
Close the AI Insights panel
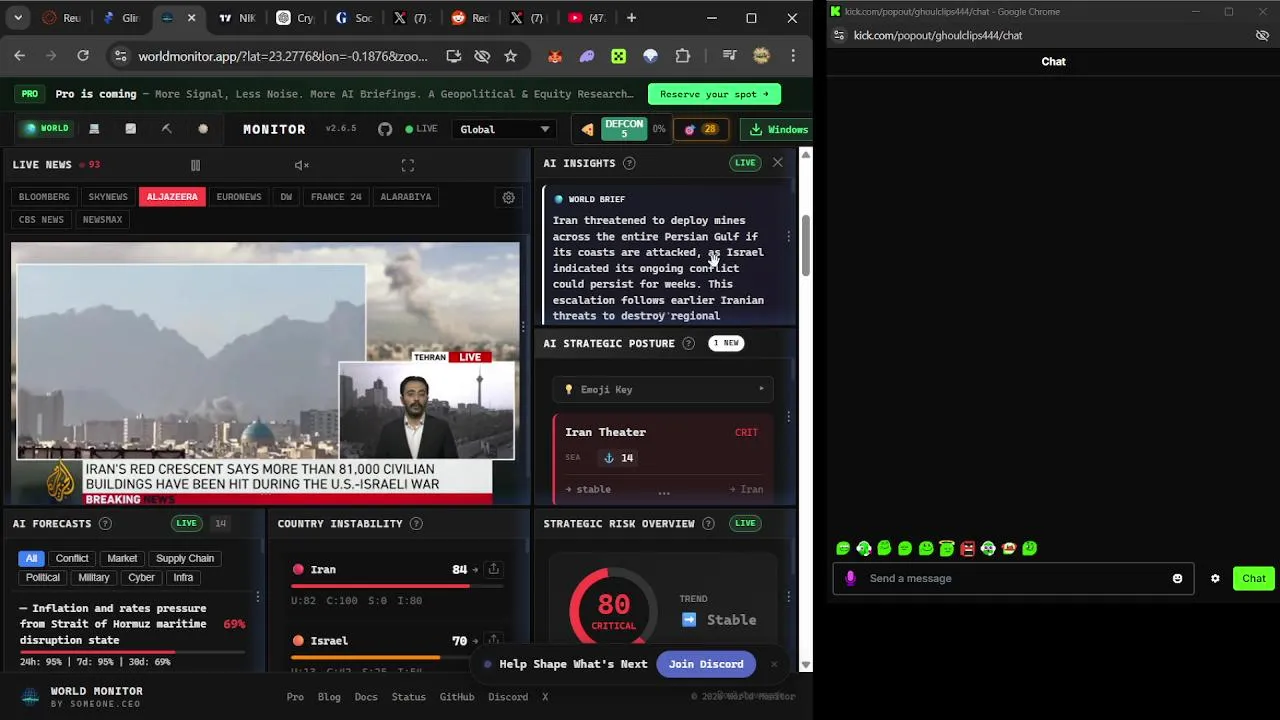pos(778,162)
